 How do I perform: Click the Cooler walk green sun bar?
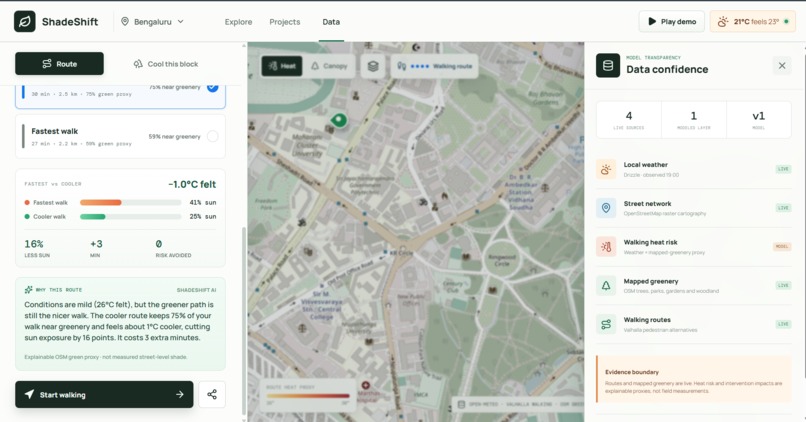point(93,216)
